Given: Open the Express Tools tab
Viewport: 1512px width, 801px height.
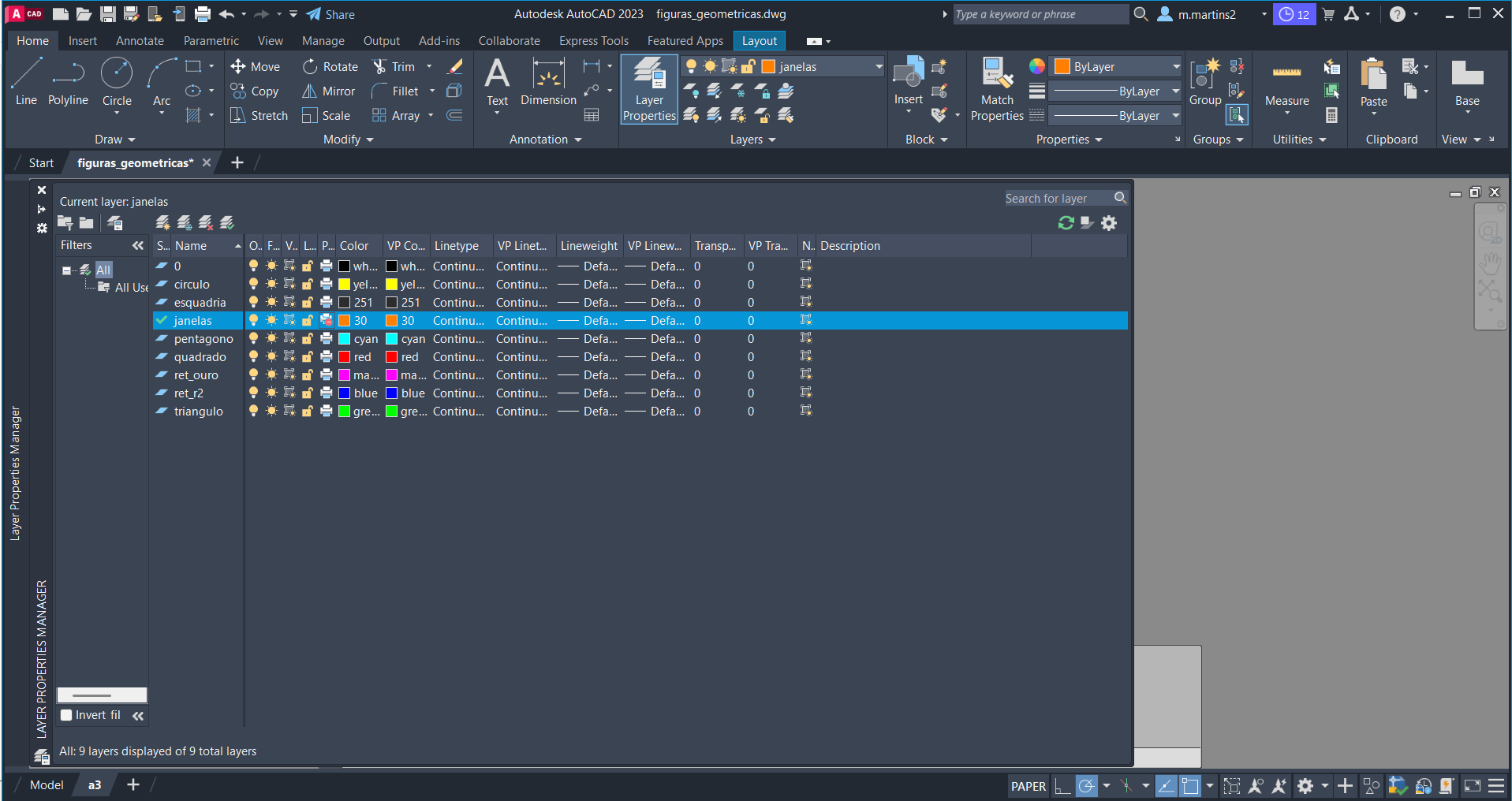Looking at the screenshot, I should [594, 41].
